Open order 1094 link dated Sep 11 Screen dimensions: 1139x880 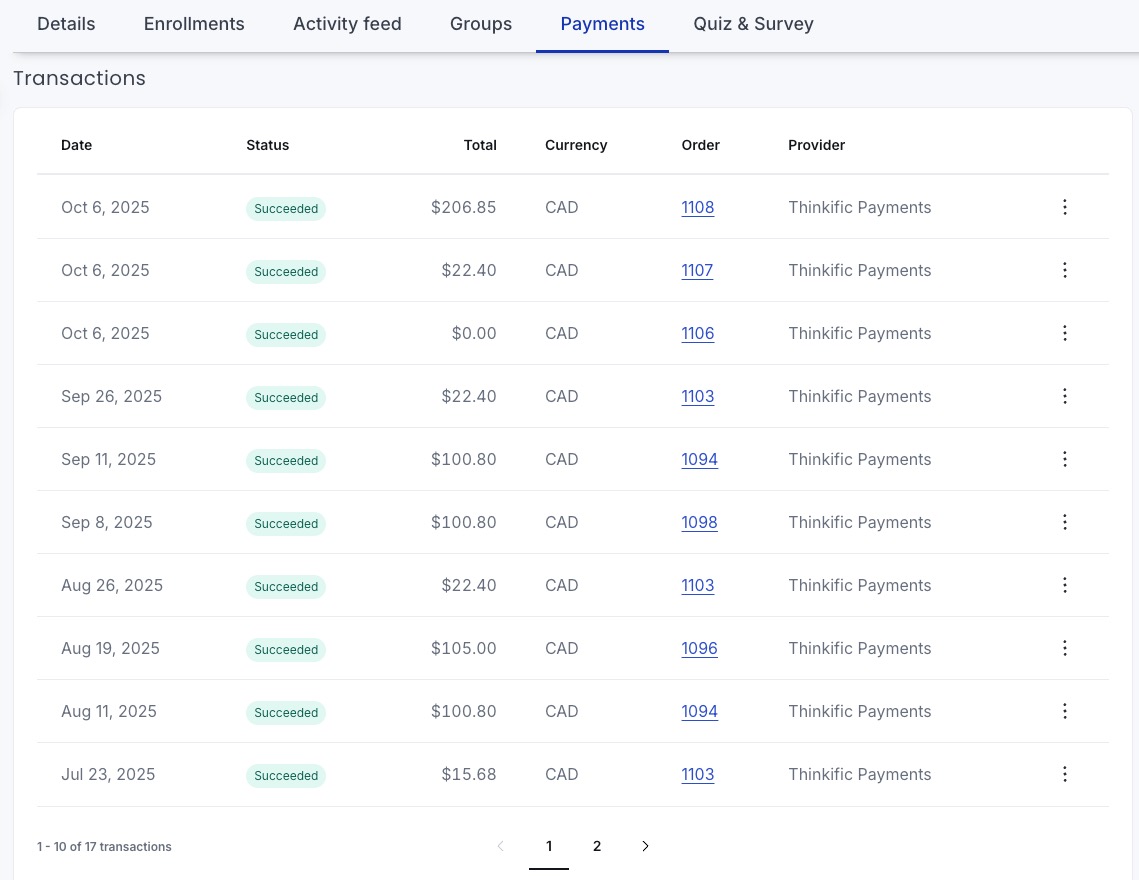pyautogui.click(x=700, y=459)
